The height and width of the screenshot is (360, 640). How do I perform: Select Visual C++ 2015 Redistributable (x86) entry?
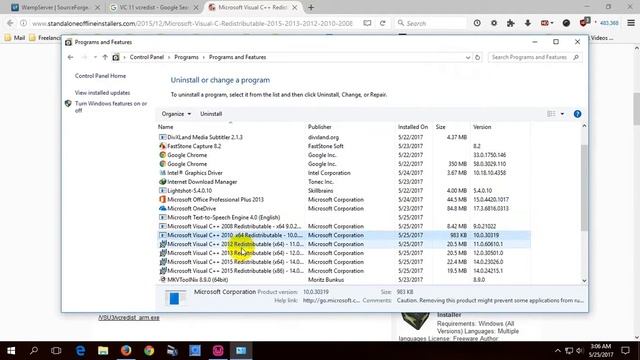click(x=344, y=271)
